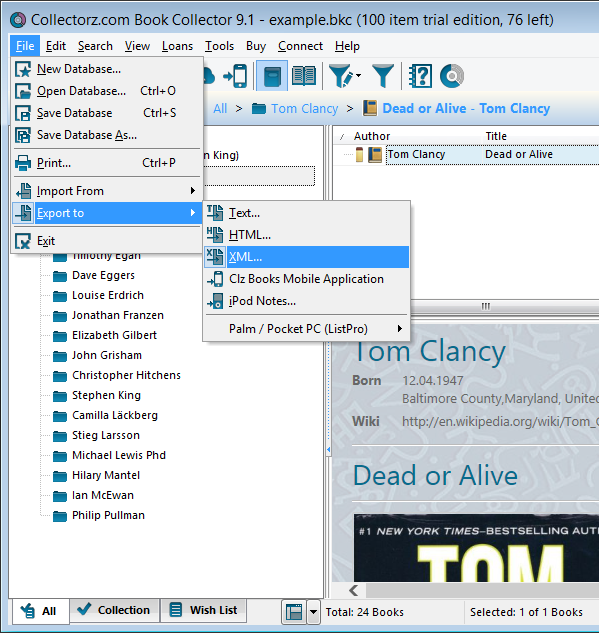Switch to the Wish List tab
The width and height of the screenshot is (599, 633).
click(204, 610)
